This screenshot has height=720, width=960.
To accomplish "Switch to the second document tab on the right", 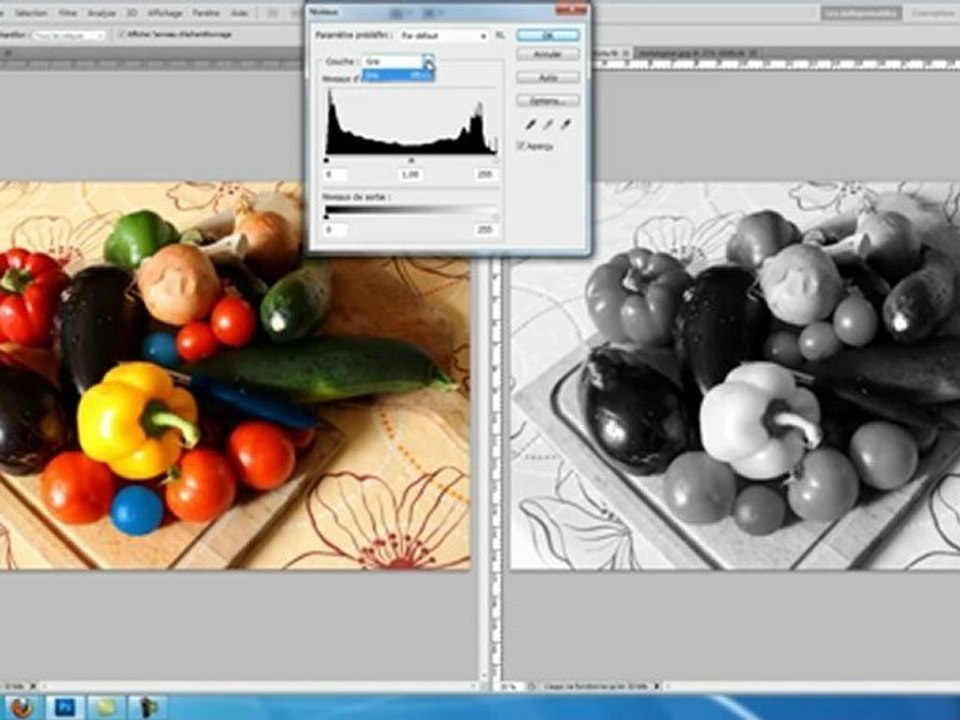I will click(x=696, y=54).
